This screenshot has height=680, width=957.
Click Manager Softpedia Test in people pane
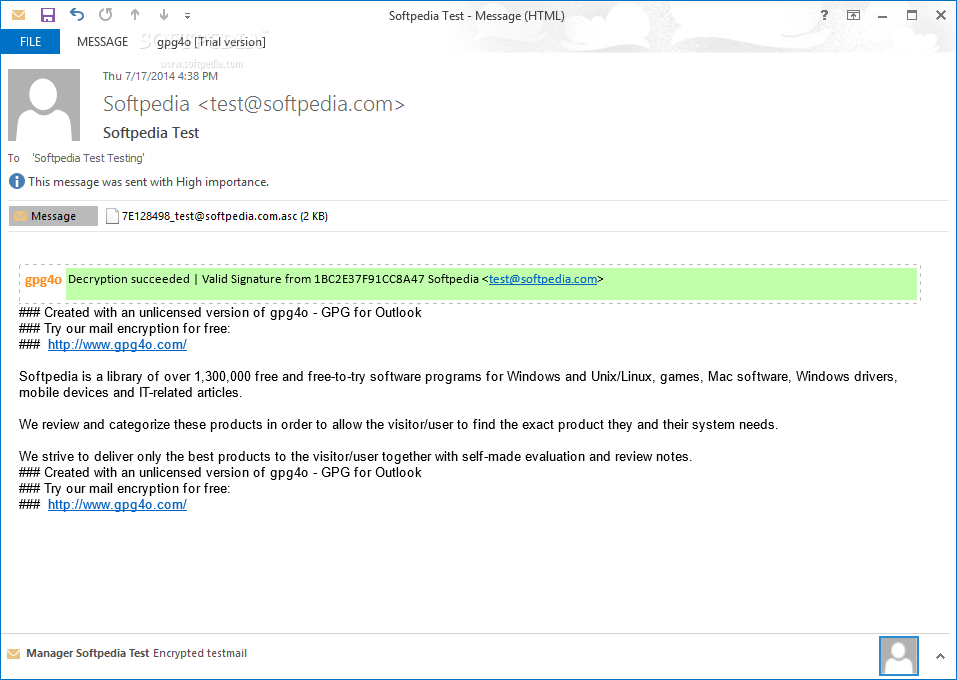(87, 653)
